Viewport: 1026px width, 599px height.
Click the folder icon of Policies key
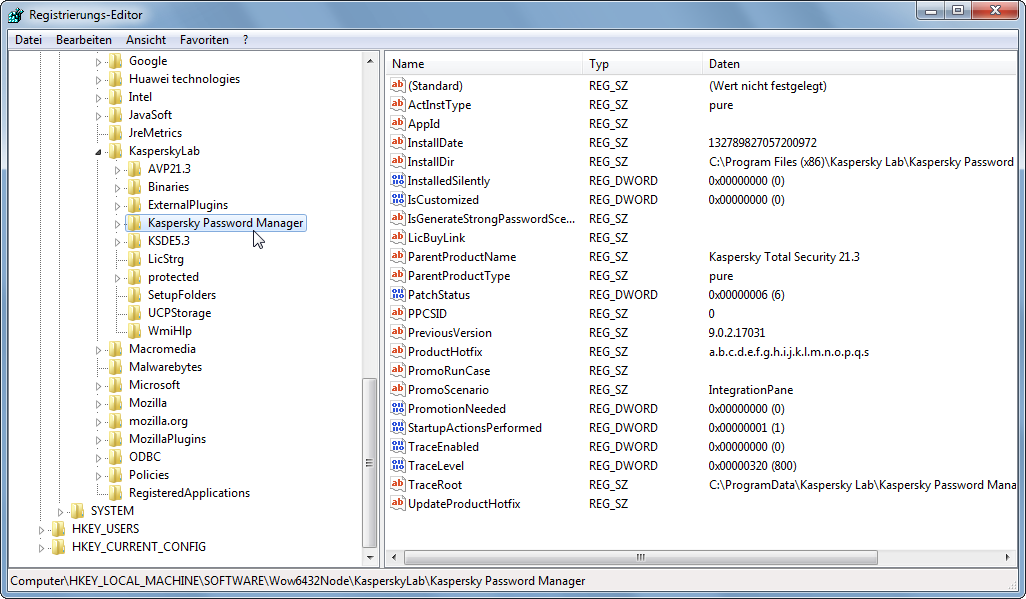click(115, 475)
